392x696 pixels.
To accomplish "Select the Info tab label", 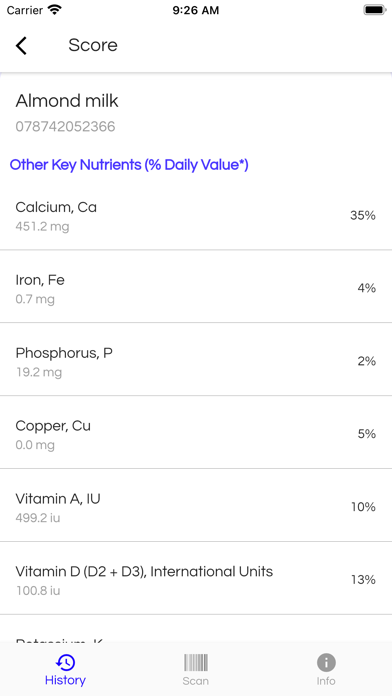I will click(326, 681).
